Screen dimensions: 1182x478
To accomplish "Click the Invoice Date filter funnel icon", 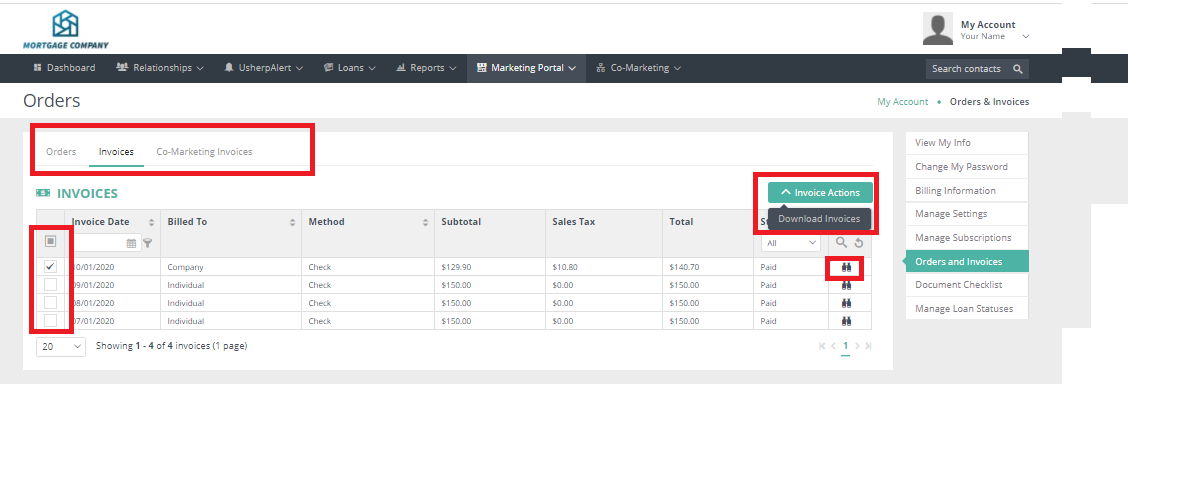I will [147, 243].
